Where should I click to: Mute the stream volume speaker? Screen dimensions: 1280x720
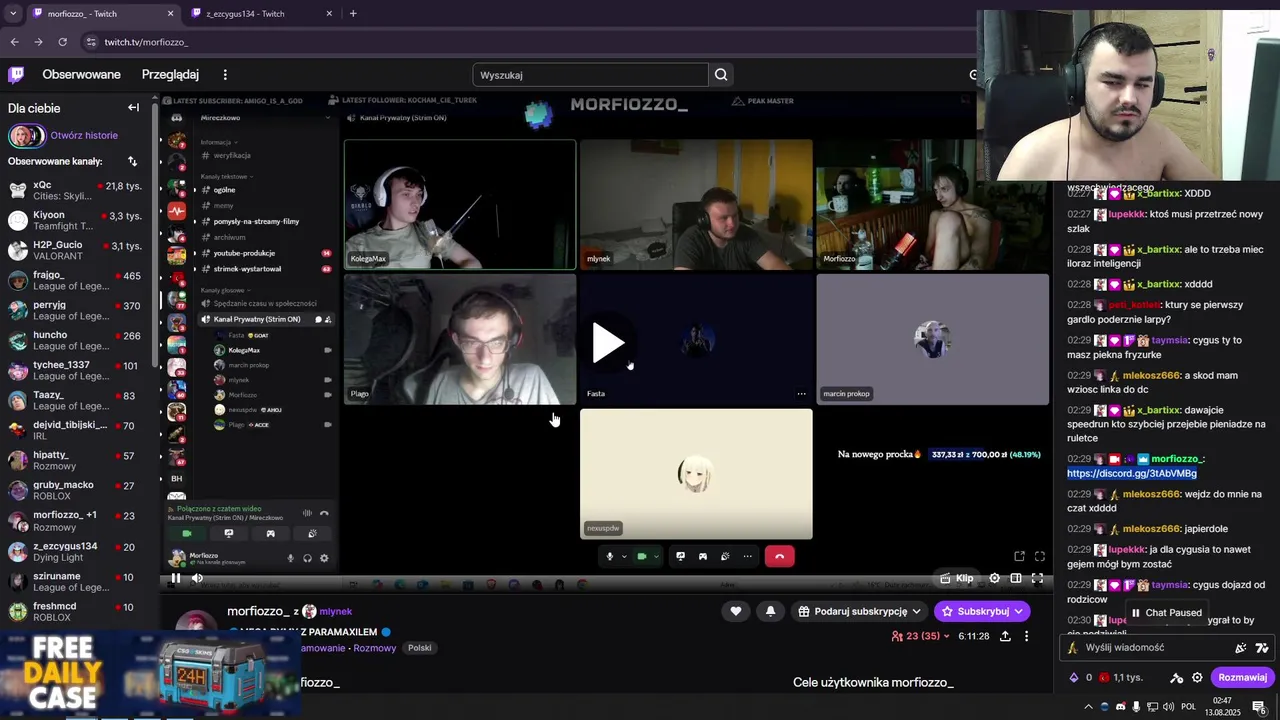pos(197,578)
